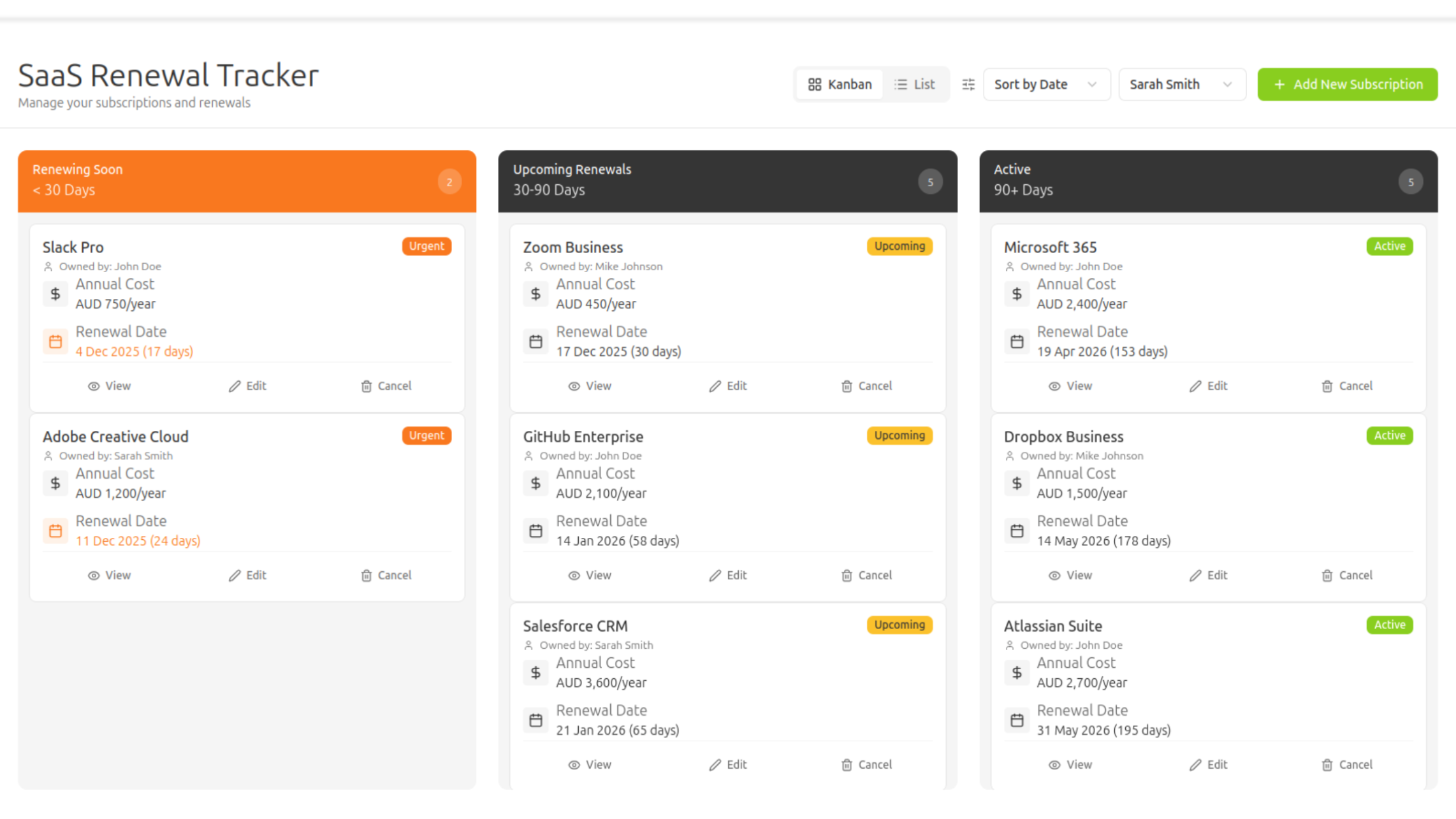
Task: Expand the Sarah Smith owner dropdown
Action: (1181, 84)
